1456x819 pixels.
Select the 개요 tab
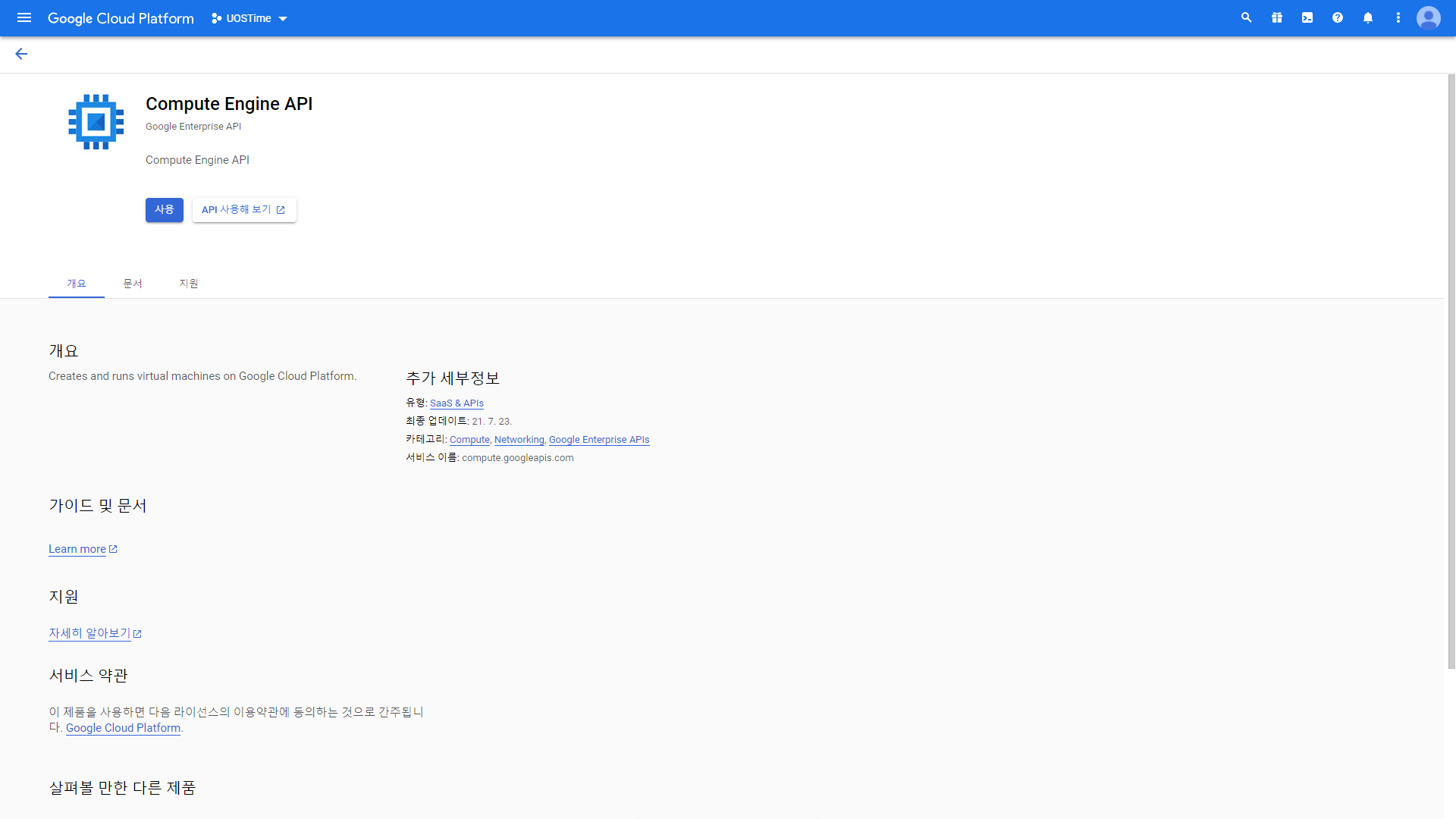77,284
